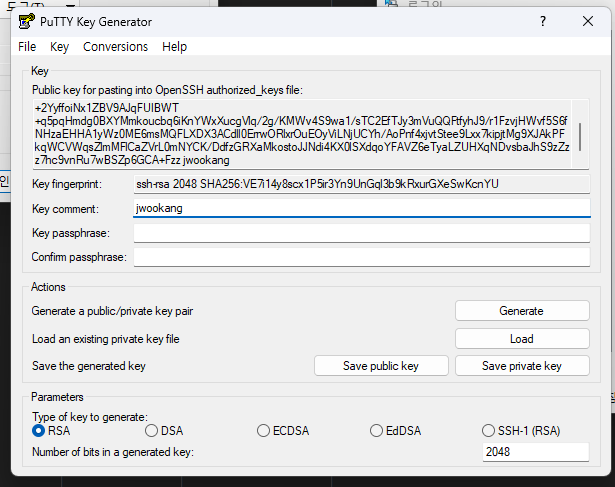615x487 pixels.
Task: Click Save private key button
Action: pyautogui.click(x=522, y=366)
